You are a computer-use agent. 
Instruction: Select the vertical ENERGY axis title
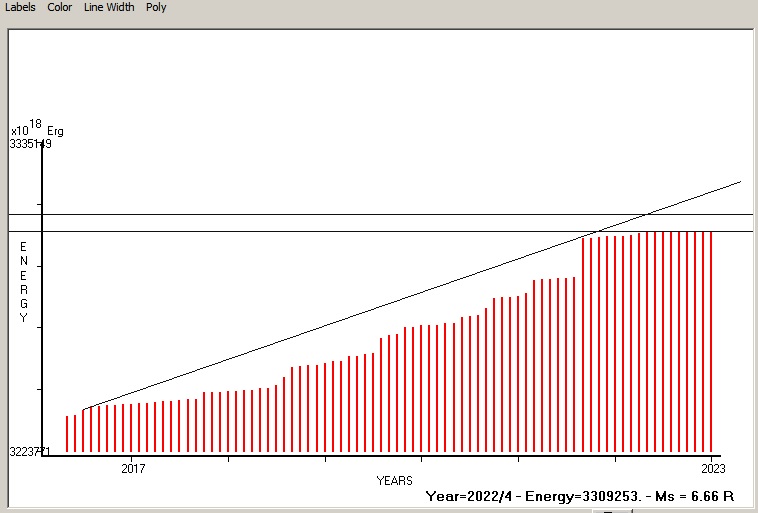point(24,282)
